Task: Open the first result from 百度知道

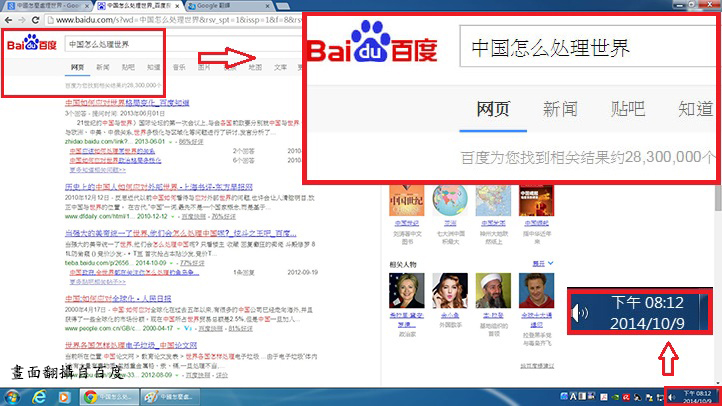Action: [x=127, y=103]
